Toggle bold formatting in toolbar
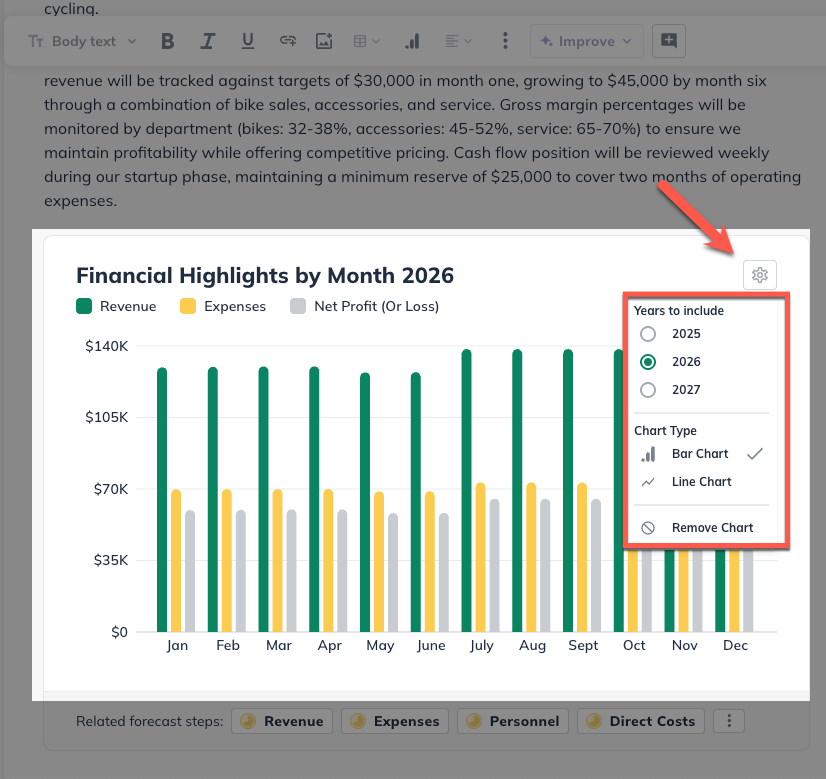The image size is (826, 779). click(x=168, y=41)
